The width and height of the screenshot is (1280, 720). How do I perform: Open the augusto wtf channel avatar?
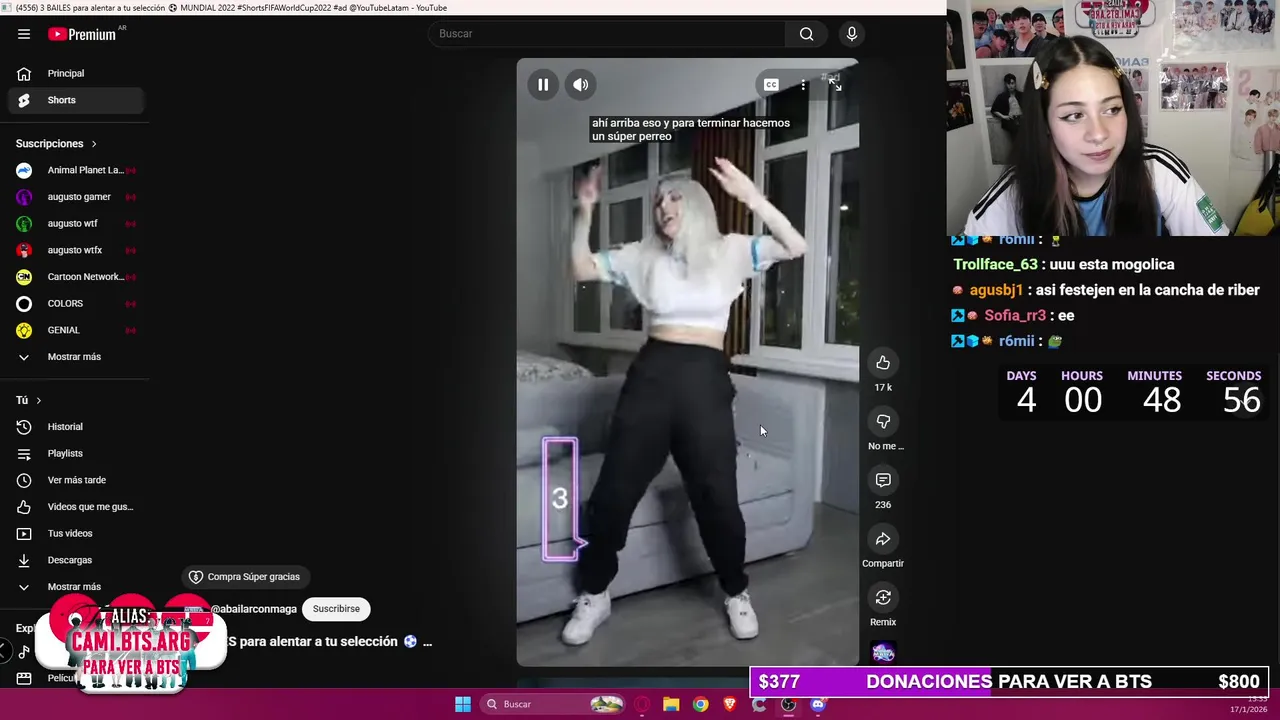pyautogui.click(x=24, y=224)
